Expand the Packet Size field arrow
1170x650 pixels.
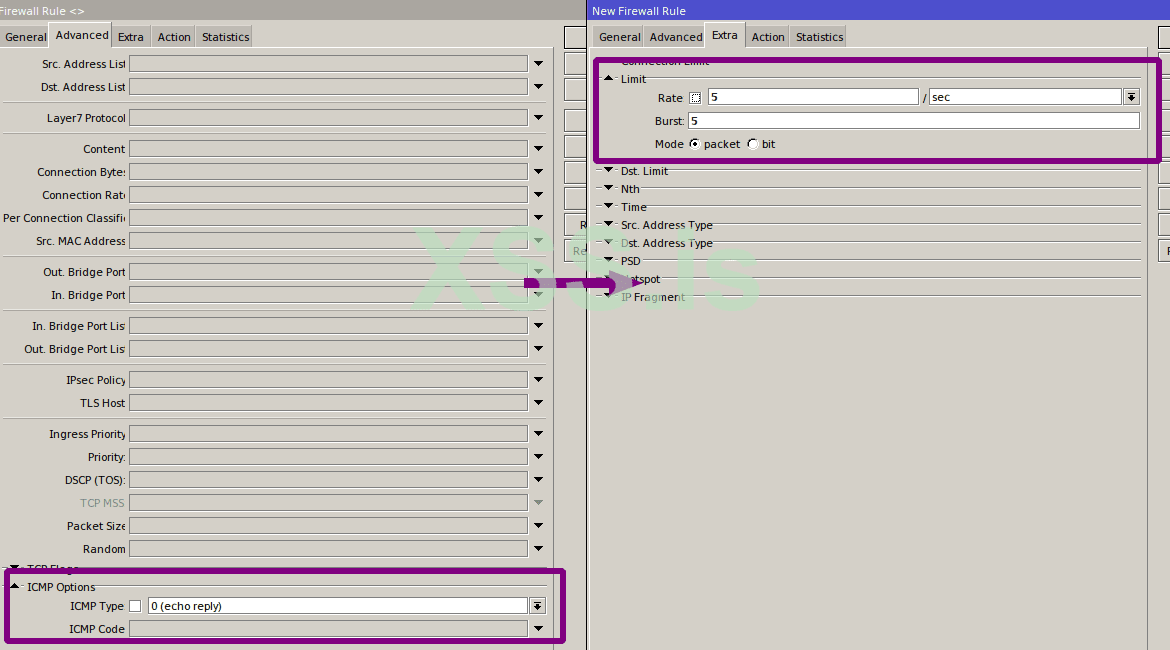[538, 526]
